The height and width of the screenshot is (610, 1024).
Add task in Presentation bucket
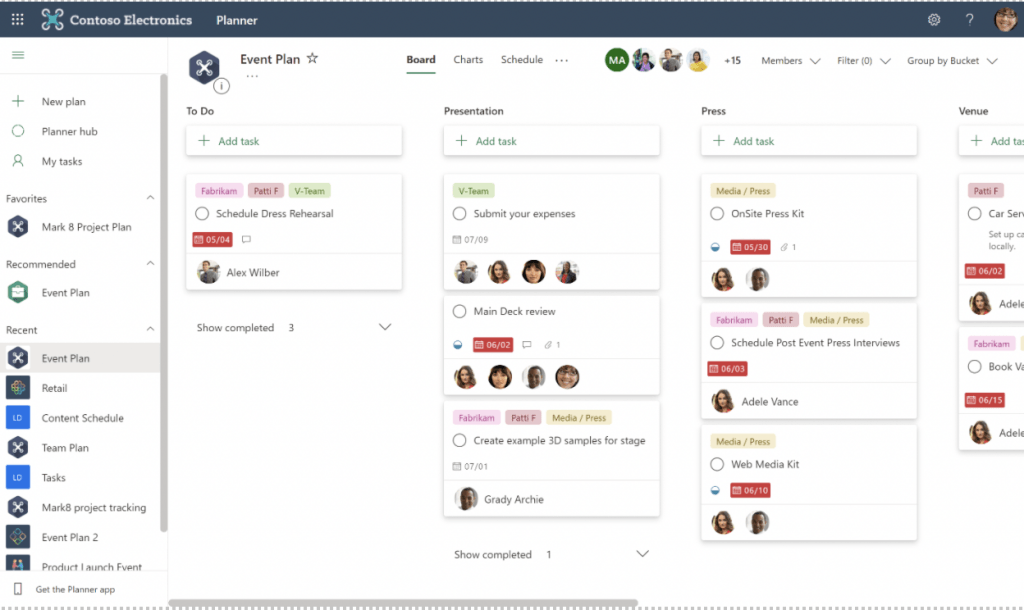(x=551, y=141)
